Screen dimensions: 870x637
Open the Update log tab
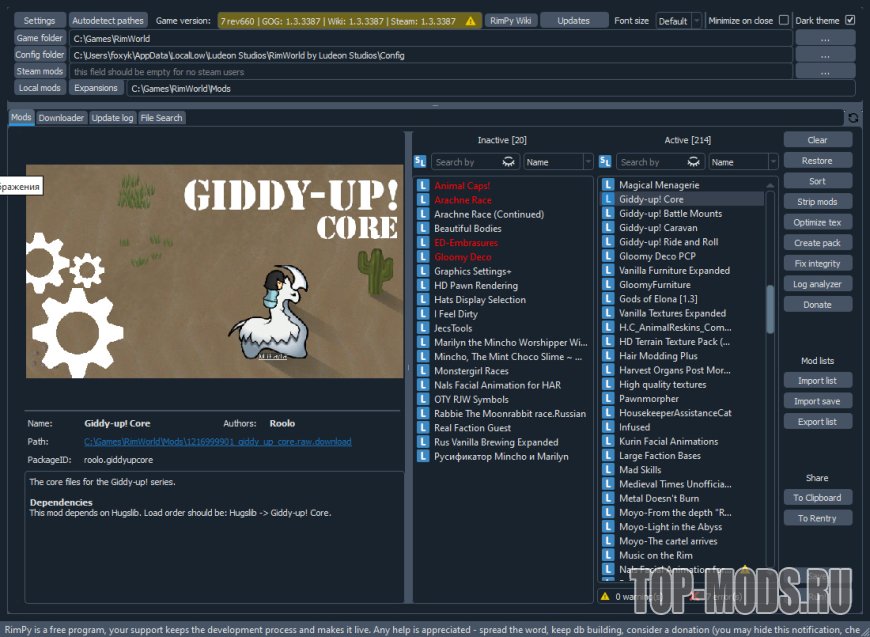coord(112,118)
